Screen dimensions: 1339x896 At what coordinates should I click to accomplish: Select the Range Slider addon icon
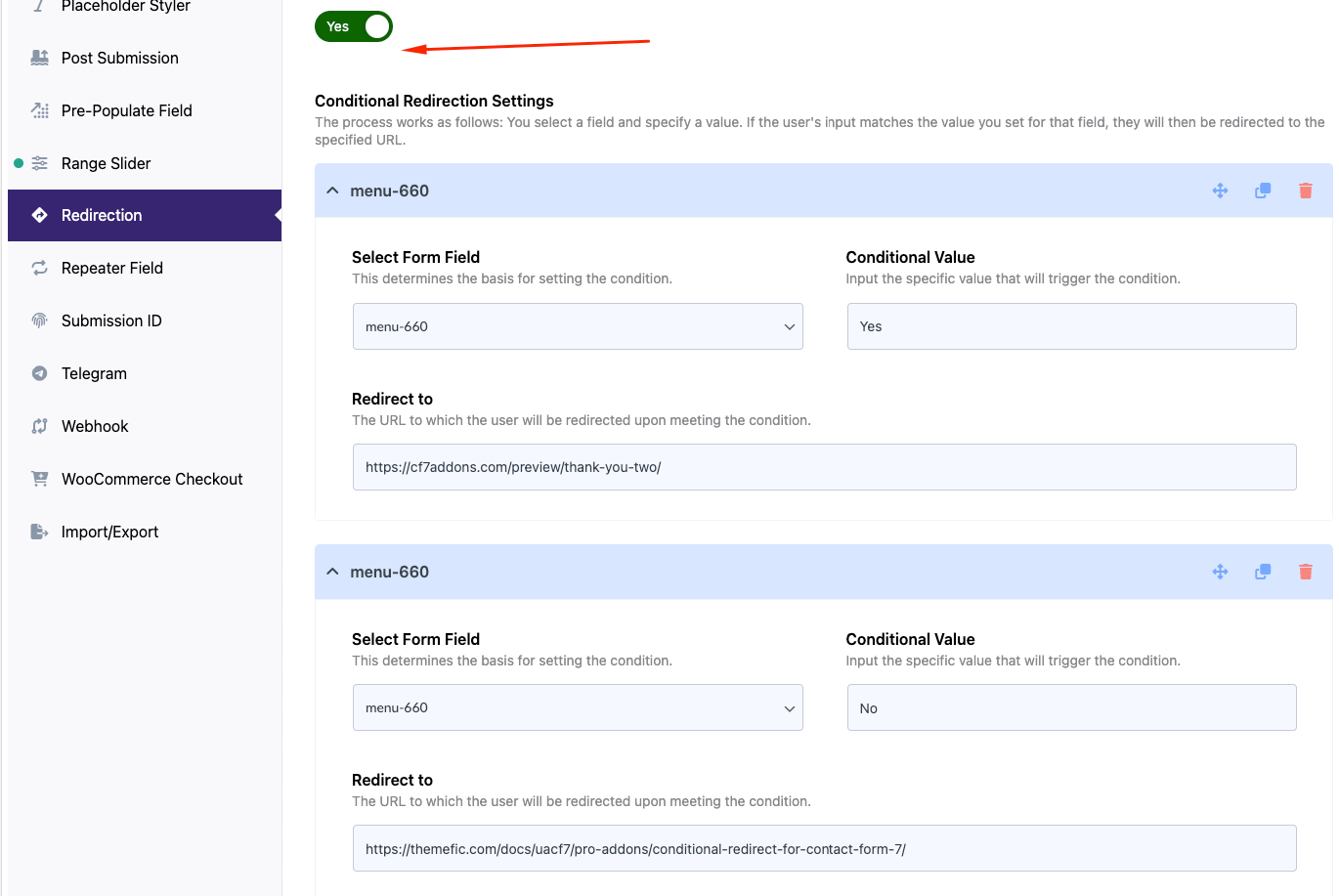[39, 162]
